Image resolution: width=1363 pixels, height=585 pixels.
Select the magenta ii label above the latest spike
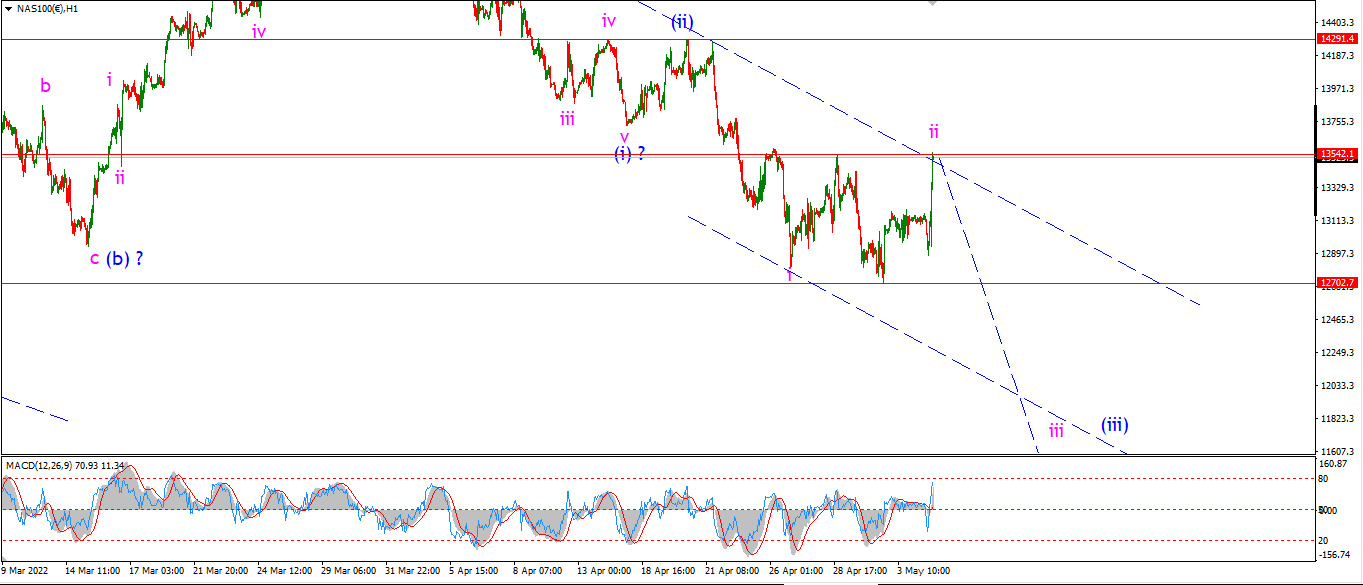933,131
